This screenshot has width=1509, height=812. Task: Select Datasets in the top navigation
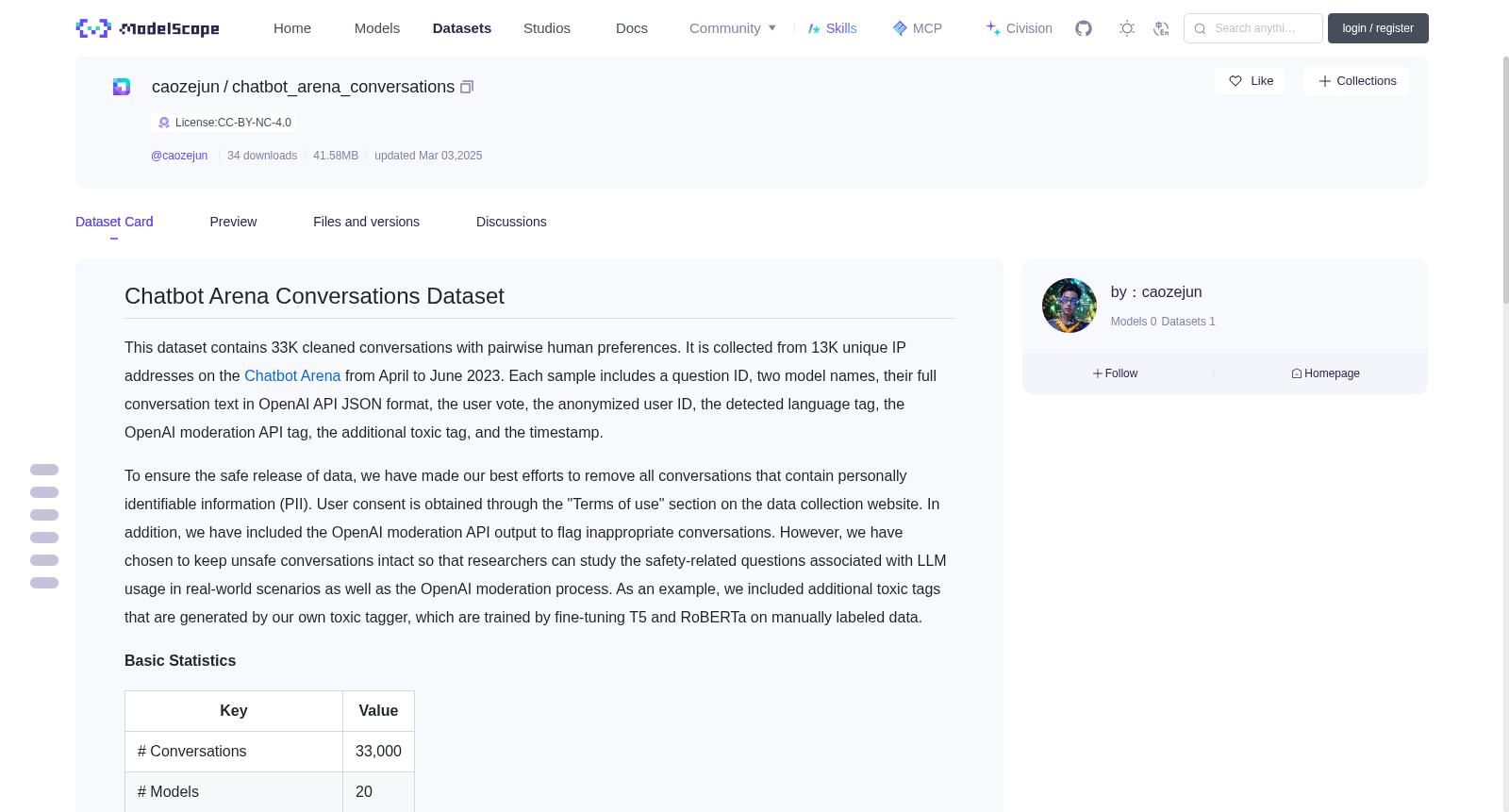[x=462, y=28]
